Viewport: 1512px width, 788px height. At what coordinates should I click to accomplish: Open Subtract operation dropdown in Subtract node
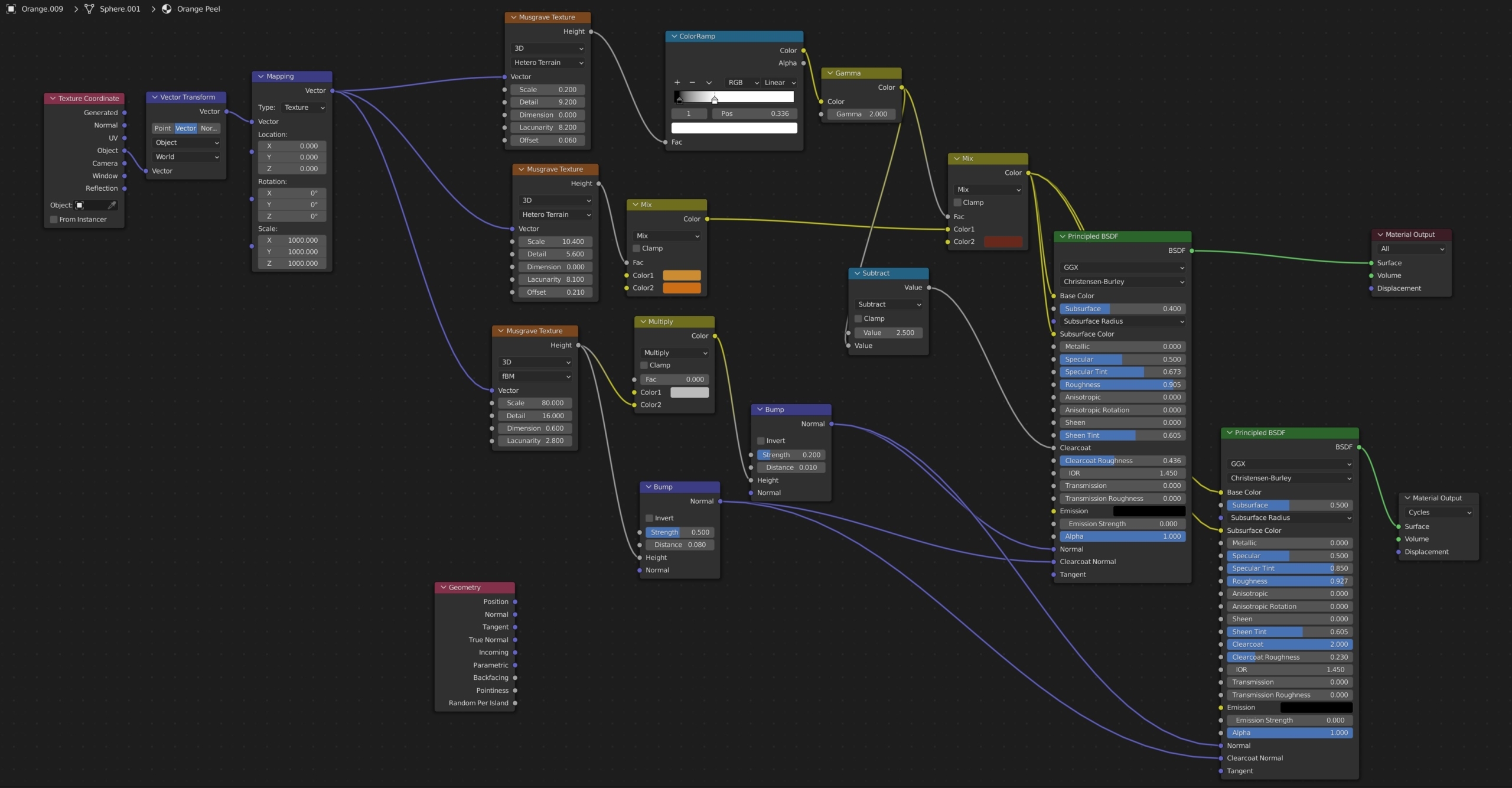(x=889, y=305)
